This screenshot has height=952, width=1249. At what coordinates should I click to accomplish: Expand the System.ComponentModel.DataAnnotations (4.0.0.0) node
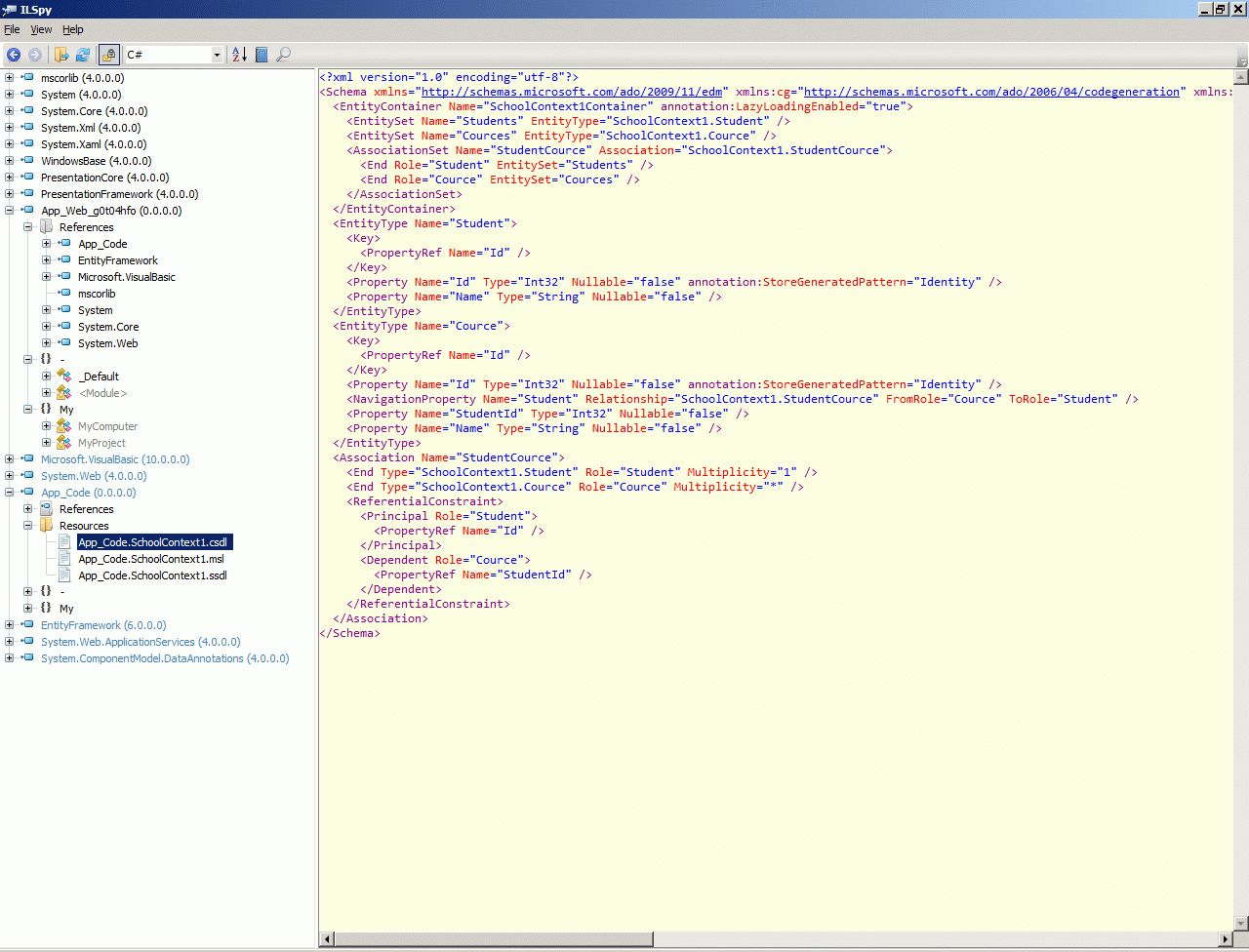coord(10,657)
